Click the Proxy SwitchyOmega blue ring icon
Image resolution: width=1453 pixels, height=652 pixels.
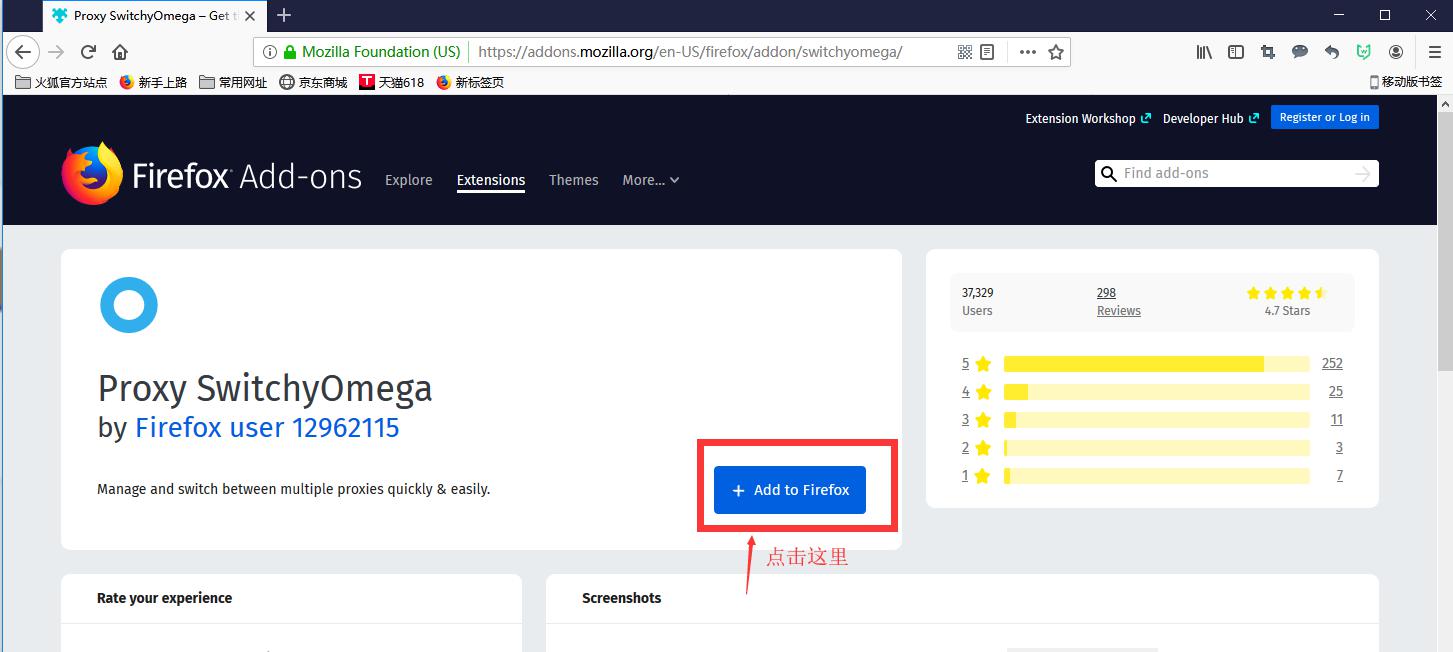coord(129,305)
